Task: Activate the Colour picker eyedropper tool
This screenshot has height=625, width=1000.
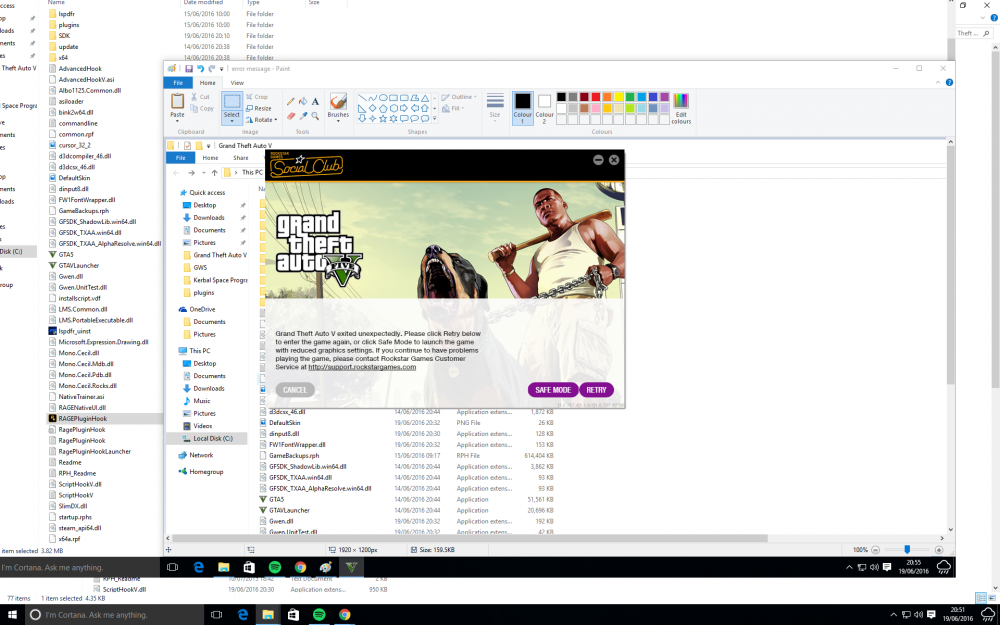Action: [x=303, y=116]
